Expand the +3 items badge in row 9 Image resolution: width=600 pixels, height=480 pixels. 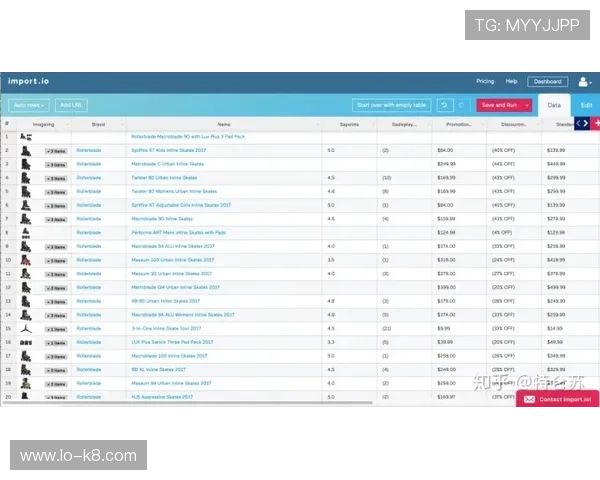pos(56,247)
